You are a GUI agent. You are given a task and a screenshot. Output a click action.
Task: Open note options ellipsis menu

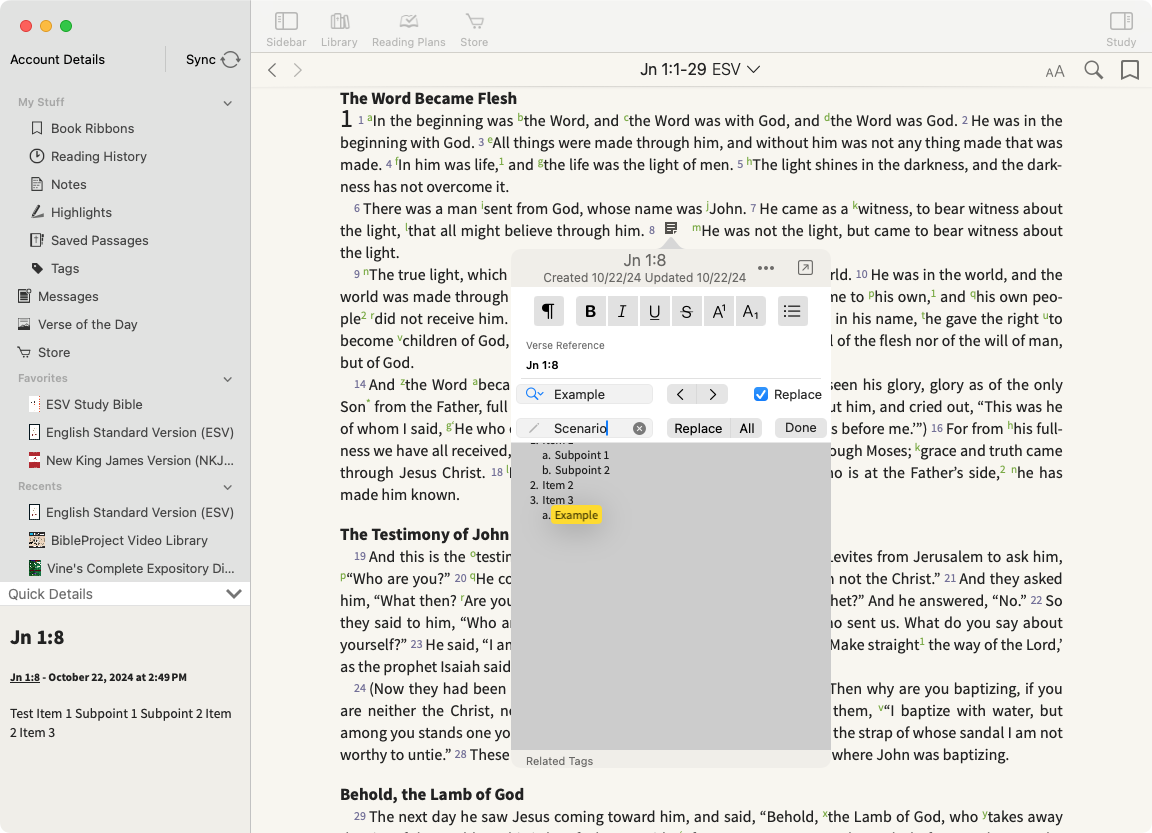pyautogui.click(x=766, y=268)
